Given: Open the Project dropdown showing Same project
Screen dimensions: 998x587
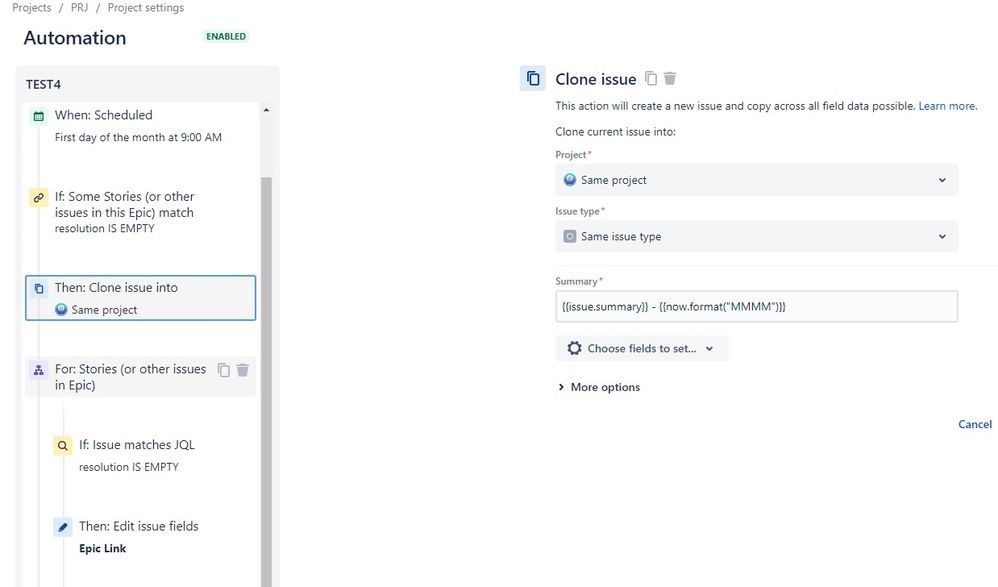Looking at the screenshot, I should click(756, 180).
